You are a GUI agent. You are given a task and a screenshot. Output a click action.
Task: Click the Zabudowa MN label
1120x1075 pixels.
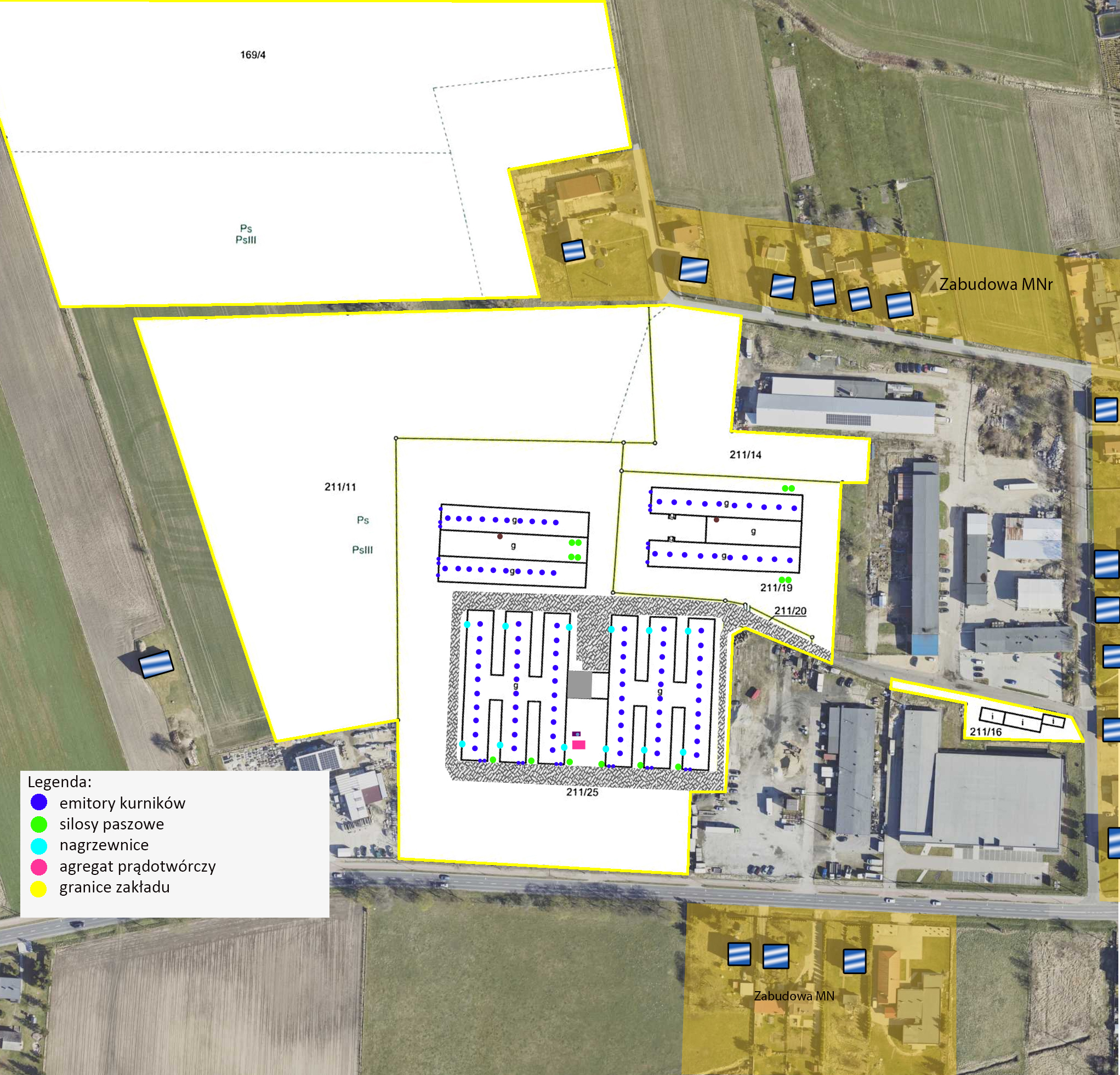[x=794, y=996]
